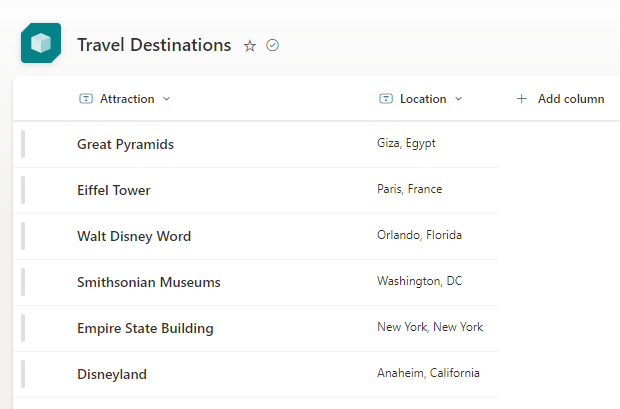
Task: Select the Smithsonian Museums row handle
Action: tap(23, 282)
